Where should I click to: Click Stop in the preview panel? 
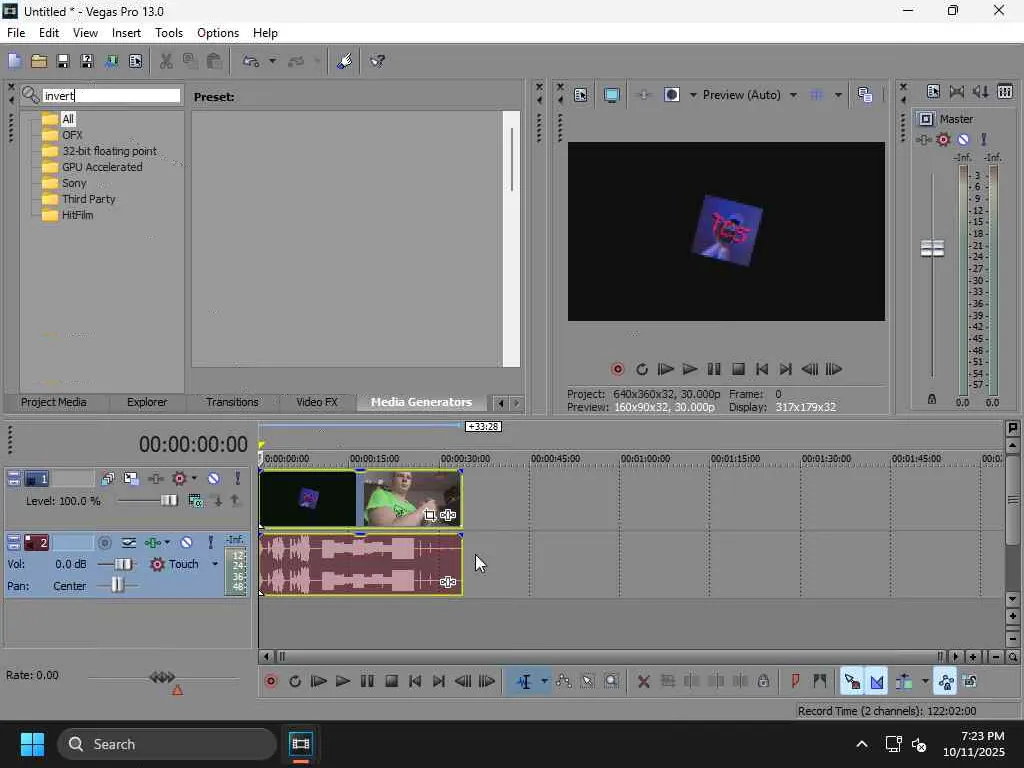click(x=738, y=369)
